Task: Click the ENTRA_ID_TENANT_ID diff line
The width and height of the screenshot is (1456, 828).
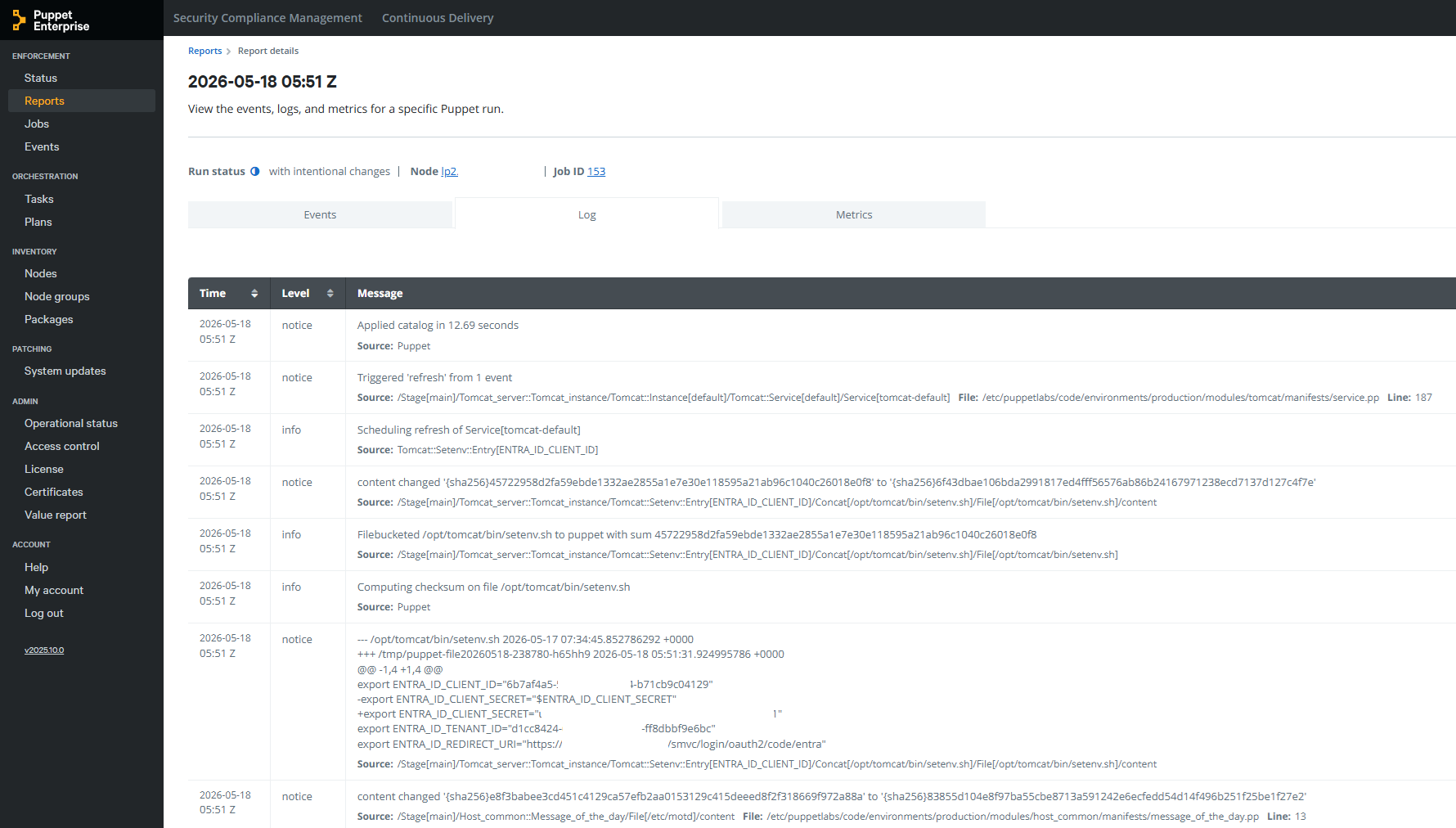Action: 537,729
